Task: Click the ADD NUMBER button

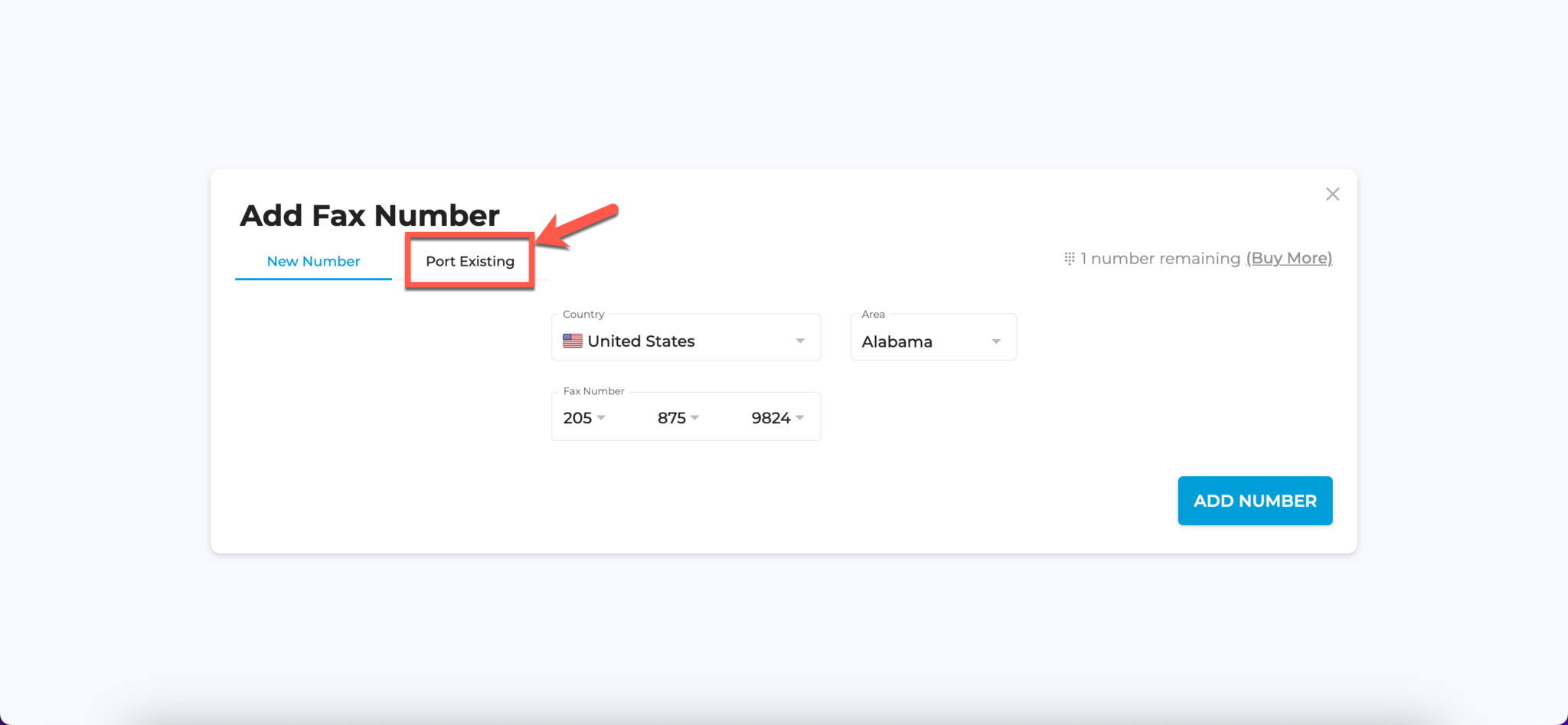Action: [1255, 501]
